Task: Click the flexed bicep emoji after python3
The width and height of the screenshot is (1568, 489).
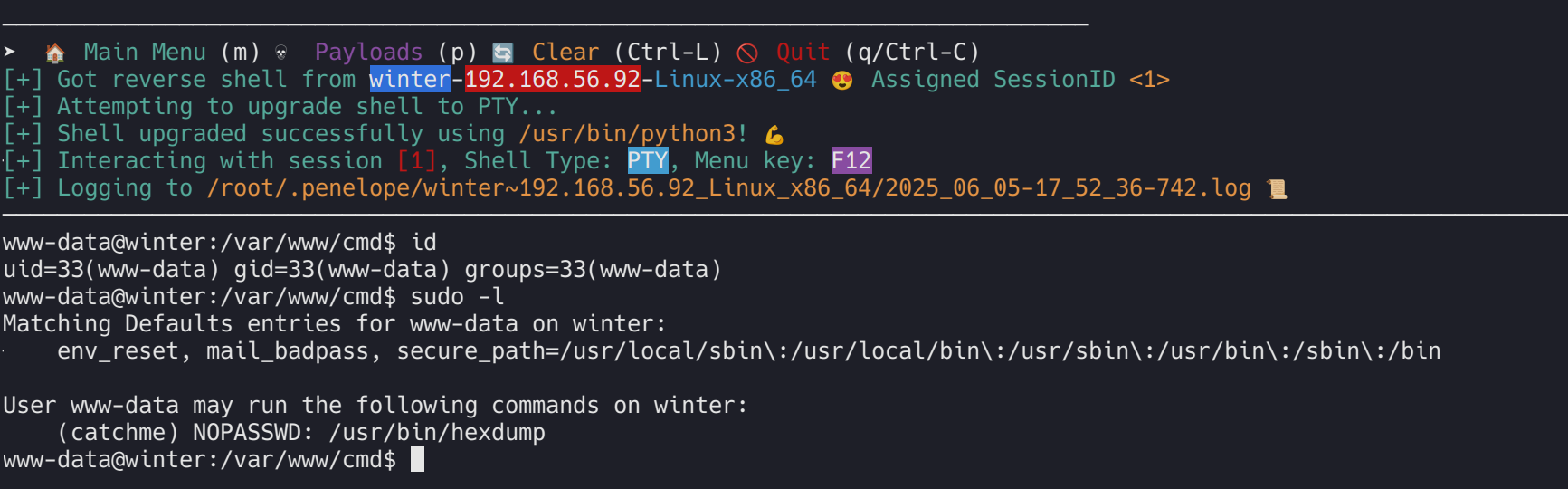Action: tap(774, 135)
